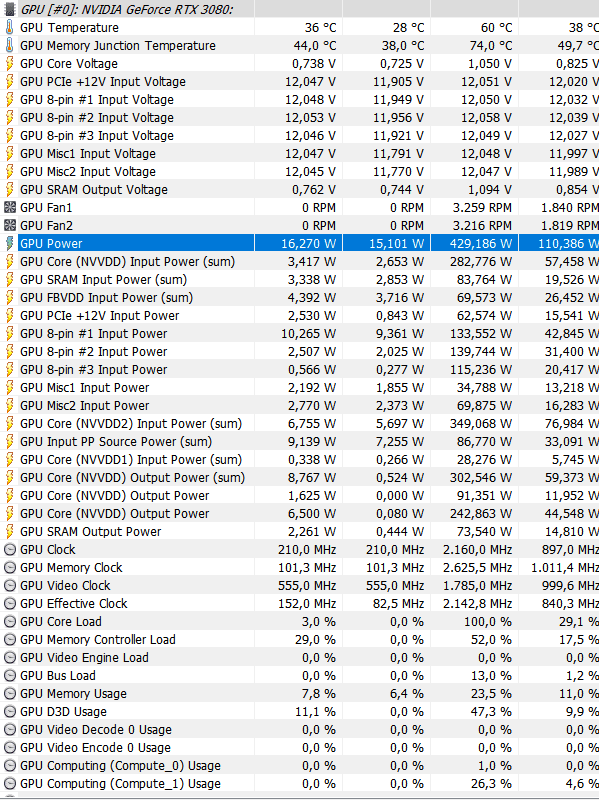Image resolution: width=599 pixels, height=800 pixels.
Task: Click clock icon beside GPU Clock row
Action: (10, 549)
